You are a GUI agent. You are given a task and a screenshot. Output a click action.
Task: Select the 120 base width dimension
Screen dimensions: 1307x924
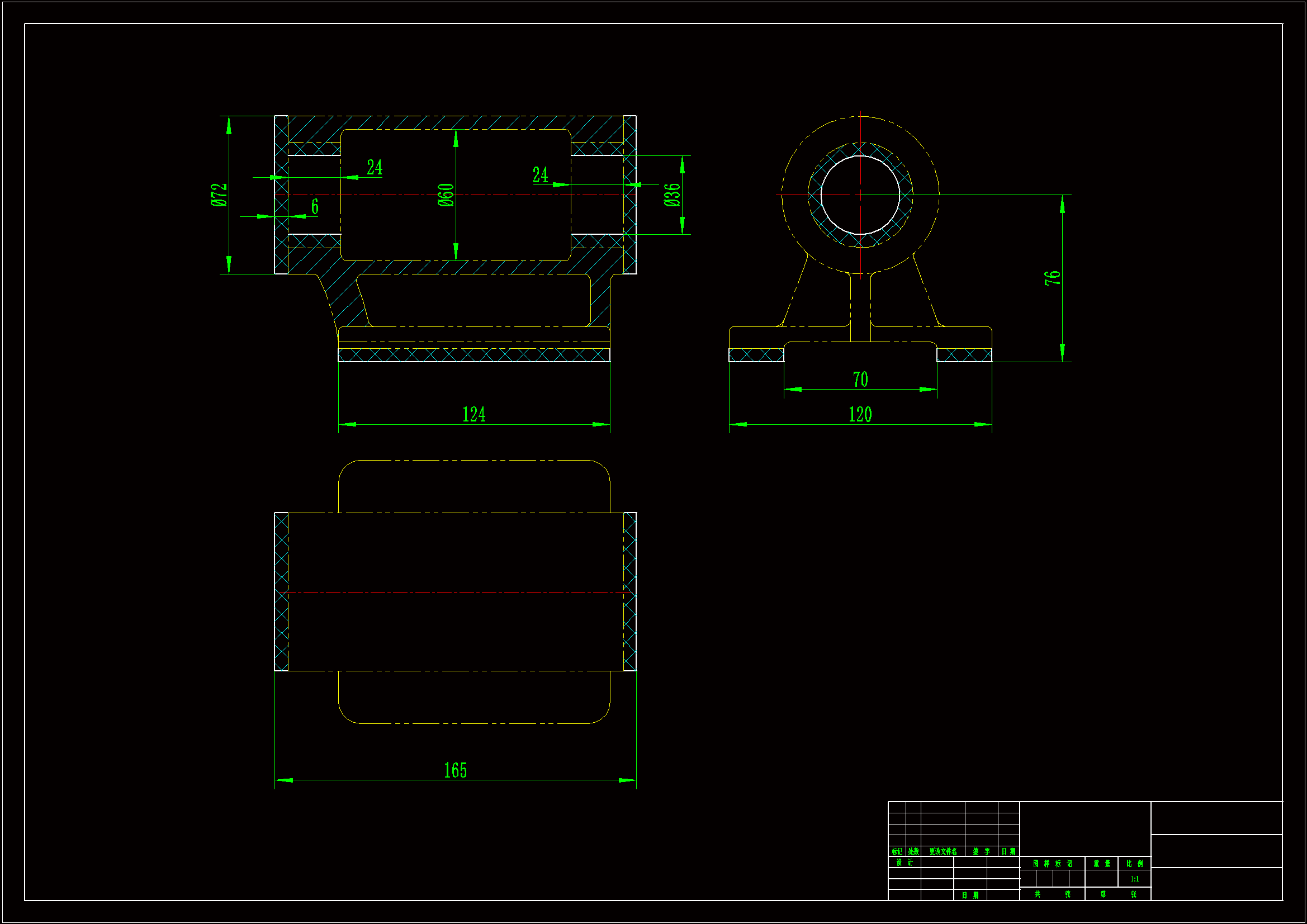click(x=860, y=414)
